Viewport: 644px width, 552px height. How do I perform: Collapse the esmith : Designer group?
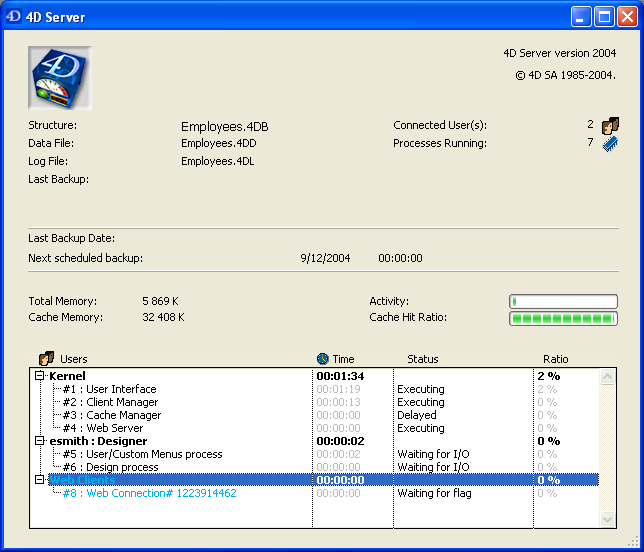coord(40,441)
